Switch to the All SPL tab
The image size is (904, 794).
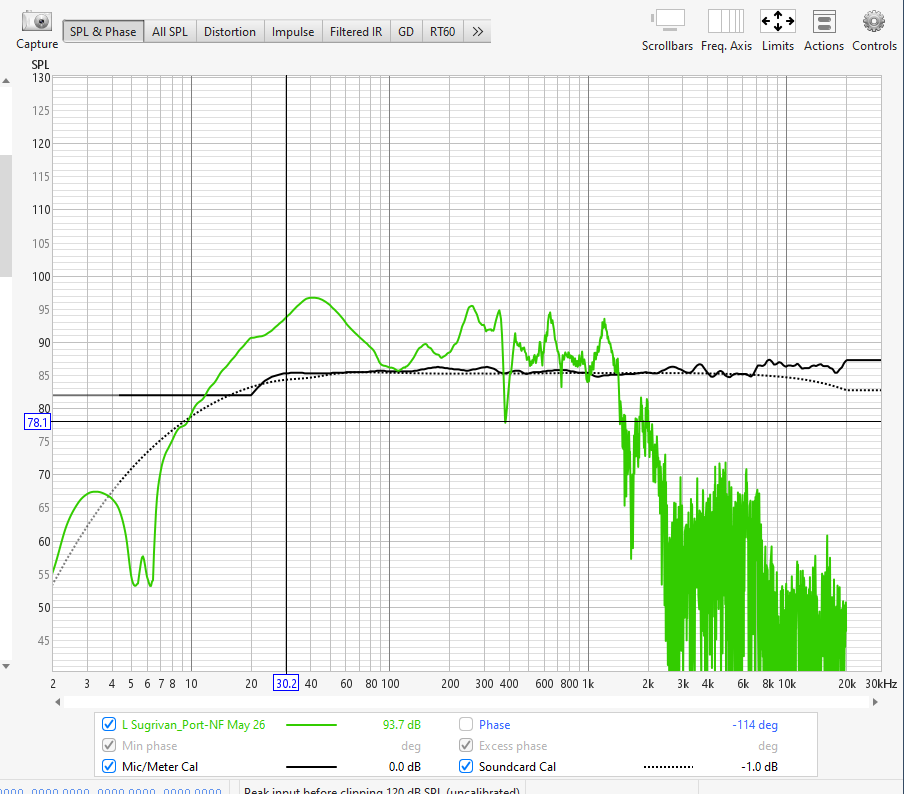coord(169,32)
